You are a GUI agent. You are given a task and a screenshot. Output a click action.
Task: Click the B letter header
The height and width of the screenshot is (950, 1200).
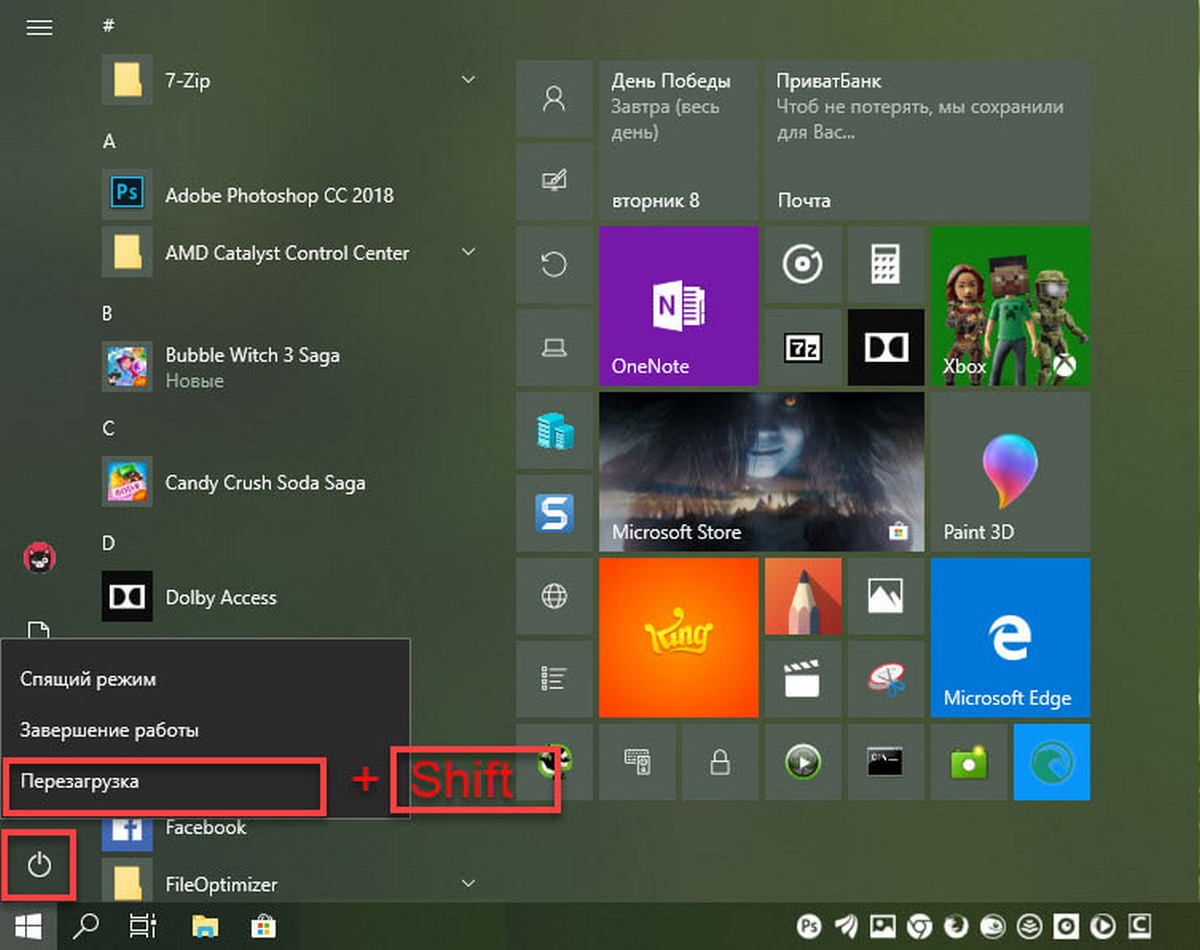coord(108,313)
